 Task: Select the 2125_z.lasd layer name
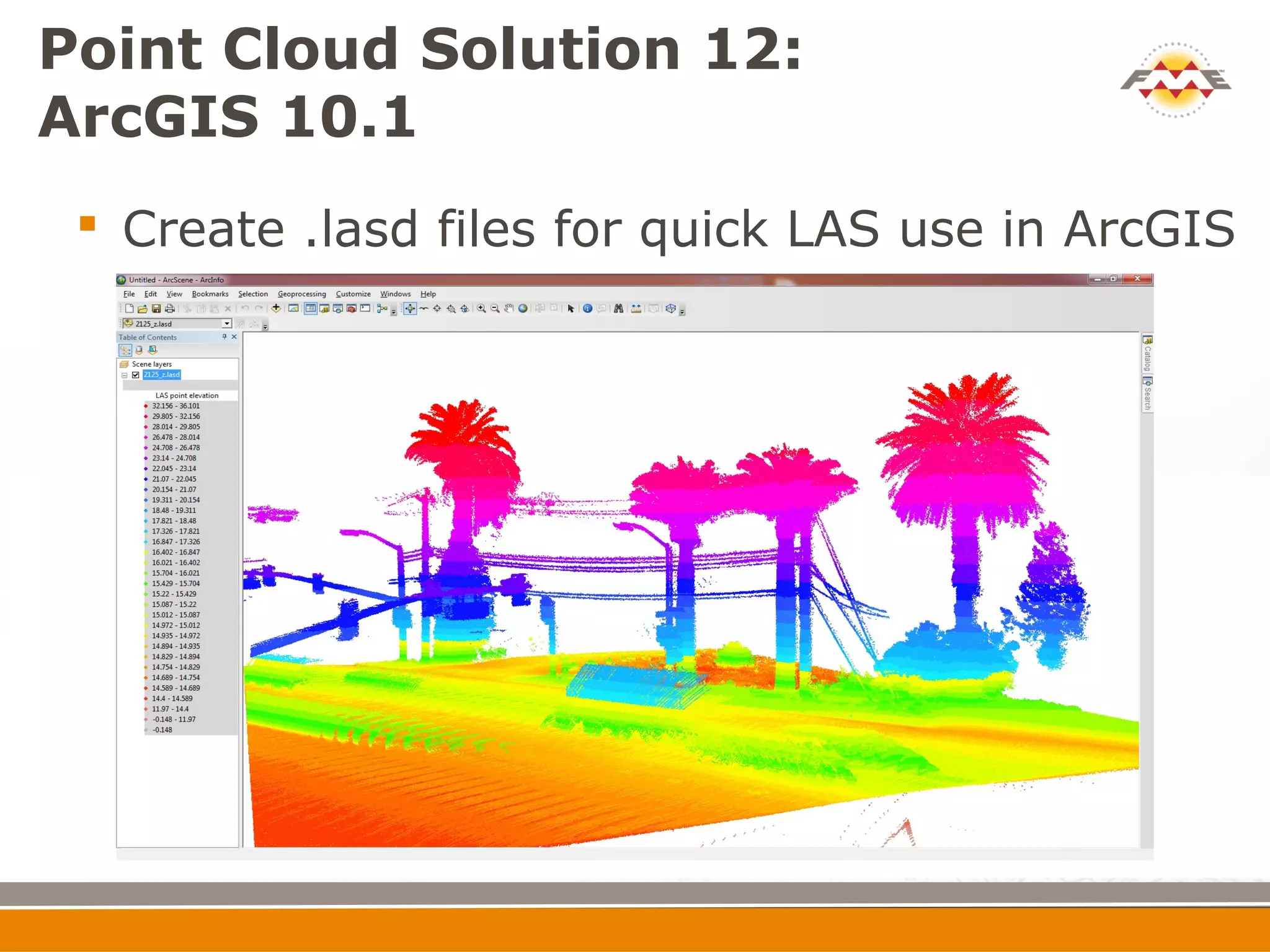click(162, 374)
